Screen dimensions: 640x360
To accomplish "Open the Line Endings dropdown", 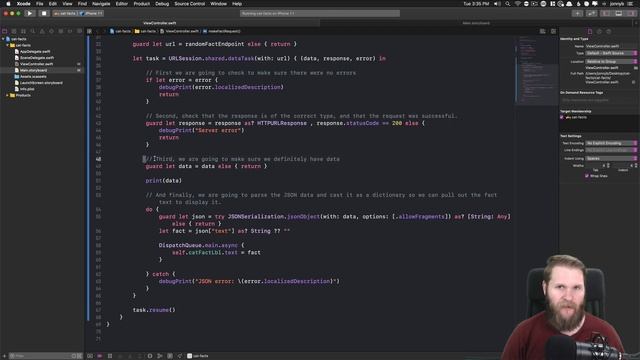I will (611, 150).
